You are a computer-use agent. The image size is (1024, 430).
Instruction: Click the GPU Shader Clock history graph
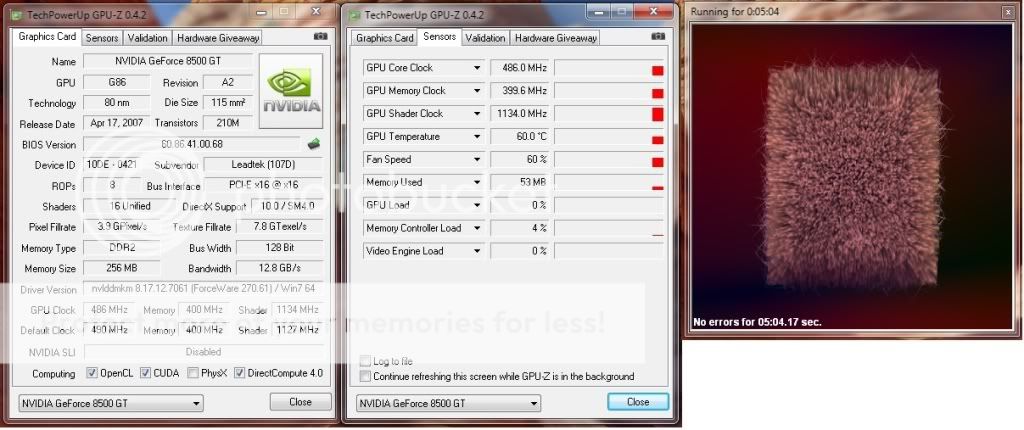609,114
